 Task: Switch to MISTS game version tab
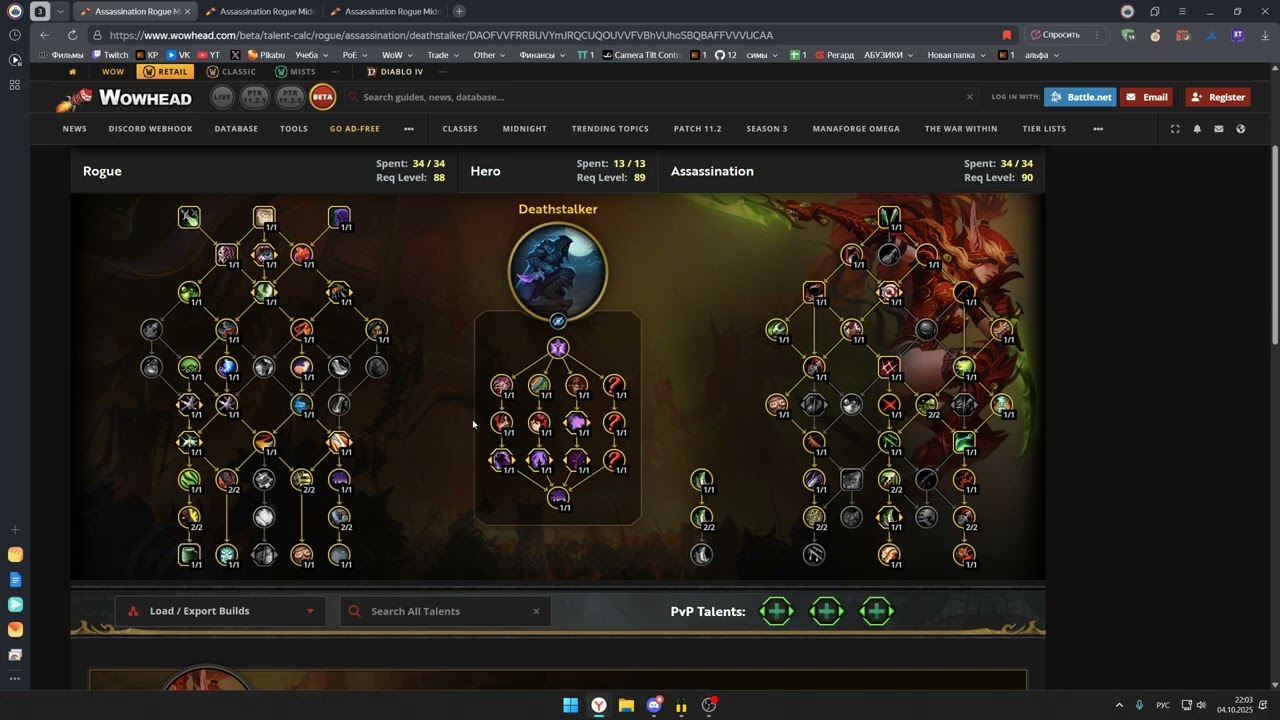(x=295, y=72)
